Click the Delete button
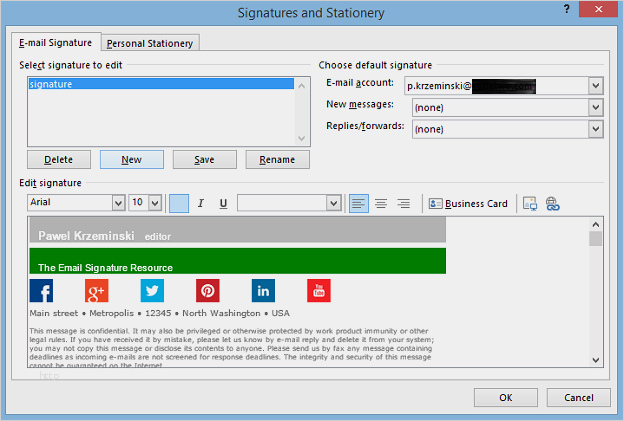Image resolution: width=624 pixels, height=421 pixels. coord(58,160)
